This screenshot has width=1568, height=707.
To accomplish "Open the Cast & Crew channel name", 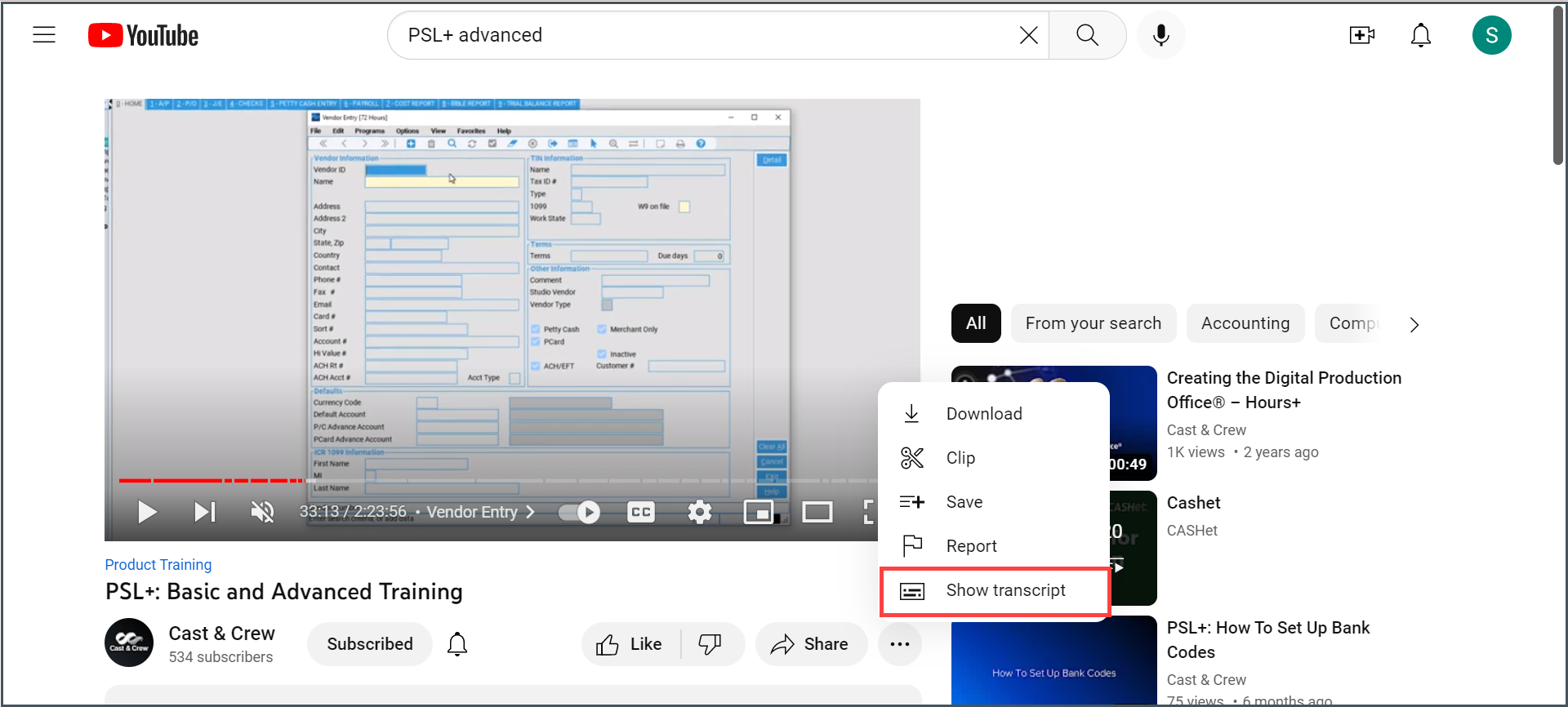I will 221,634.
